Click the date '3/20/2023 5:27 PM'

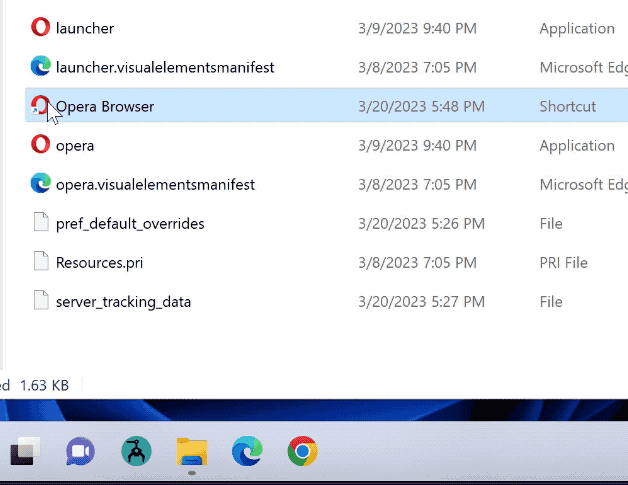(x=421, y=302)
